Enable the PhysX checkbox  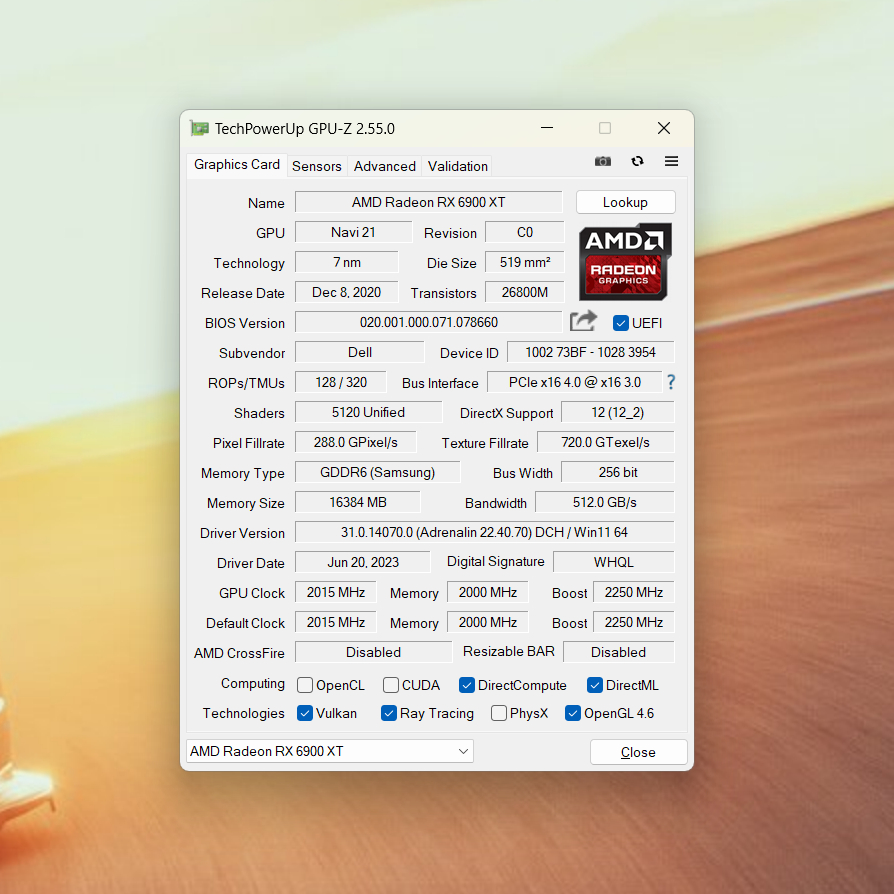[x=499, y=713]
